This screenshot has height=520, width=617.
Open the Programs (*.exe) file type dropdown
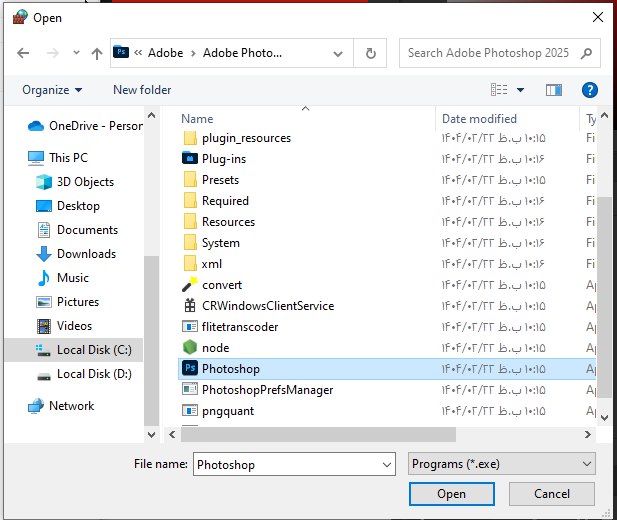coord(502,464)
